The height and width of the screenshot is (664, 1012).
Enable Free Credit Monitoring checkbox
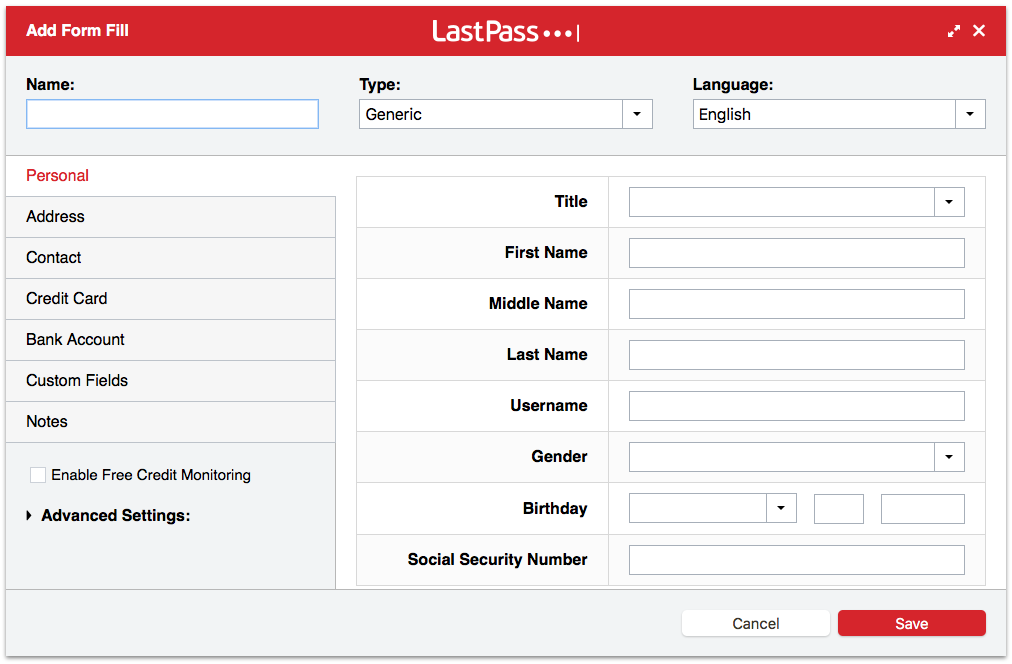38,475
